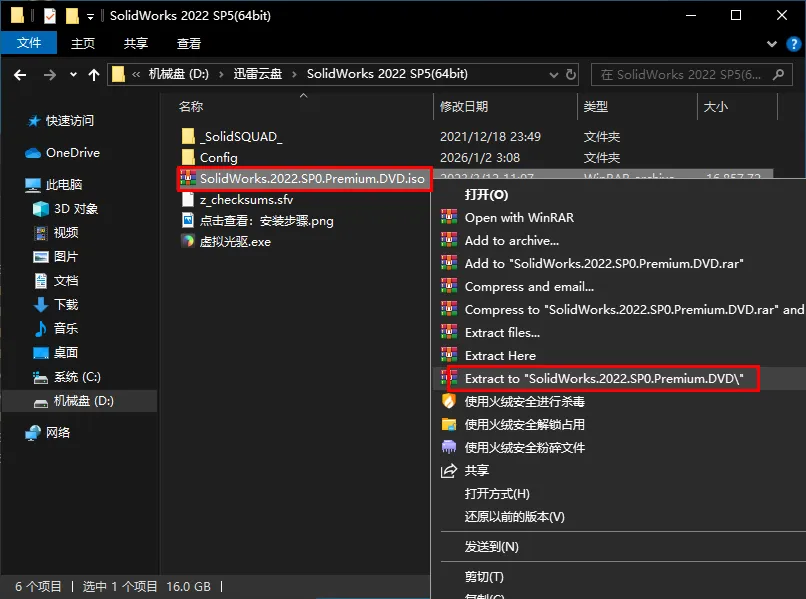
Task: Choose 使用火绒安全粉碎文件 in context menu
Action: (x=524, y=448)
